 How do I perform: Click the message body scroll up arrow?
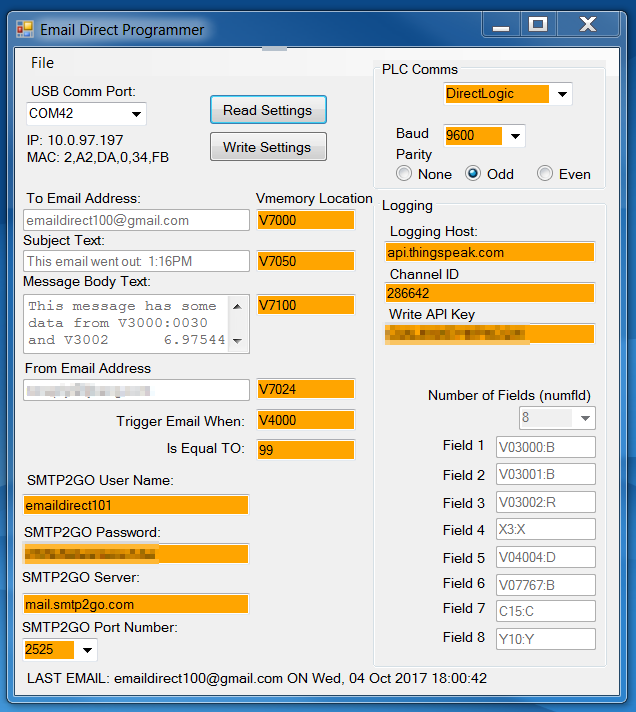(x=237, y=307)
